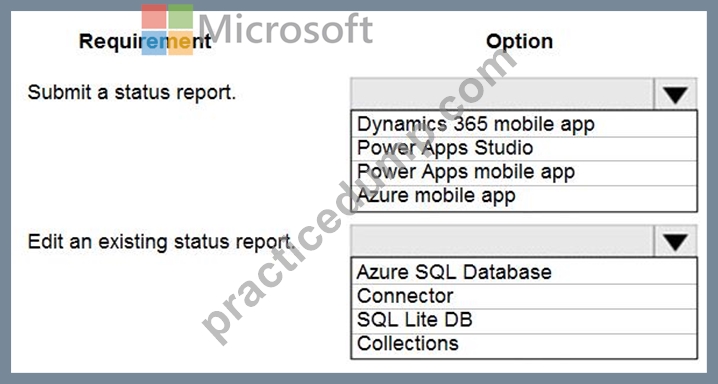The height and width of the screenshot is (384, 718).
Task: Open the dropdown arrow for Submit a status report
Action: point(675,95)
